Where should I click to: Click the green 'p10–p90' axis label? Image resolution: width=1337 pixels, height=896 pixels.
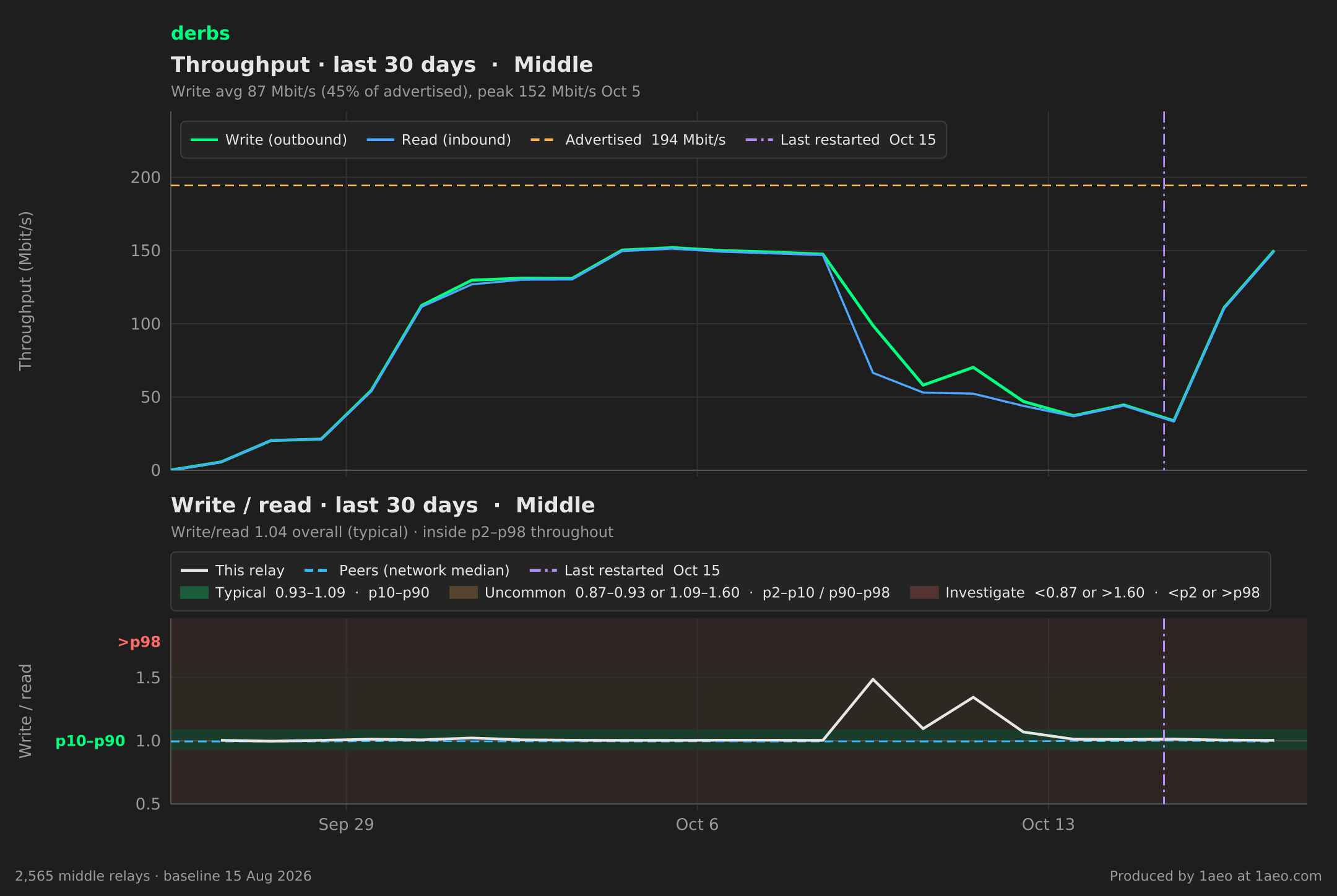[90, 741]
